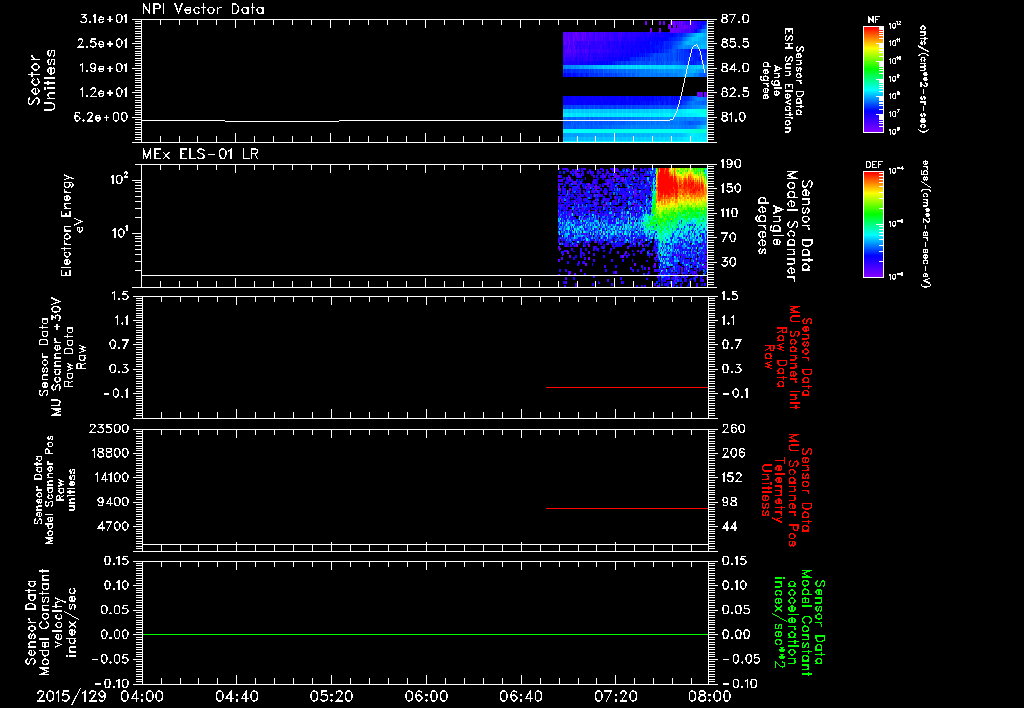Screen dimensions: 1024x708
Task: Click the red MU Scanner Pos Telemetry line
Action: pos(627,508)
